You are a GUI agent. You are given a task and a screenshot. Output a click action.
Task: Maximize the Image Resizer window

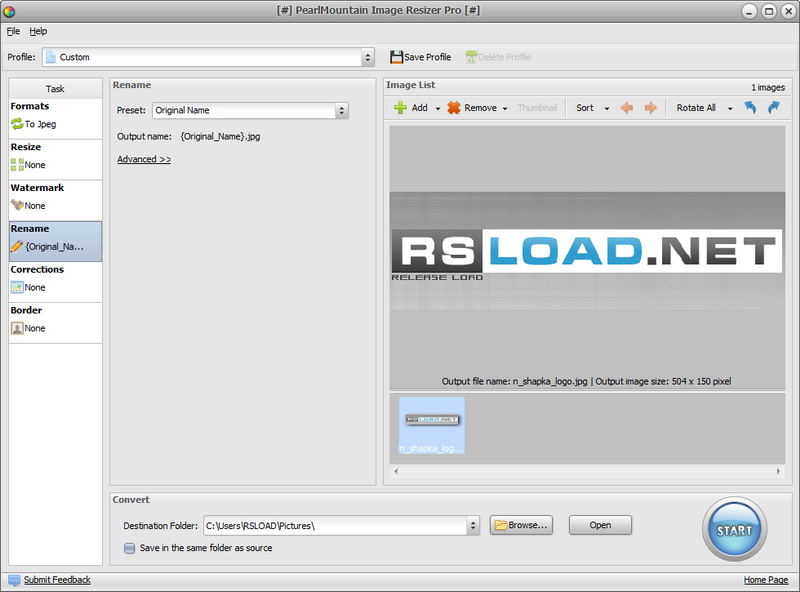[x=769, y=11]
